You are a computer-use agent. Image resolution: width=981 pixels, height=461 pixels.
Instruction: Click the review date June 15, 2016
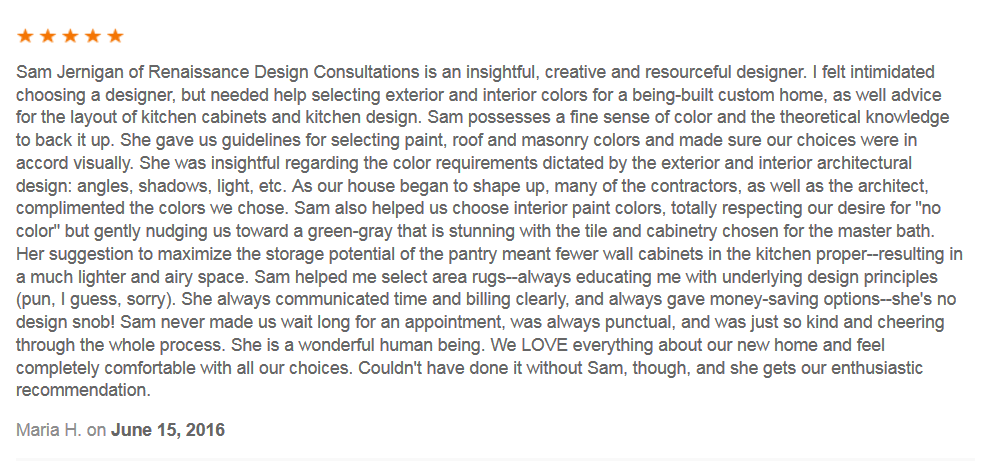pyautogui.click(x=168, y=430)
